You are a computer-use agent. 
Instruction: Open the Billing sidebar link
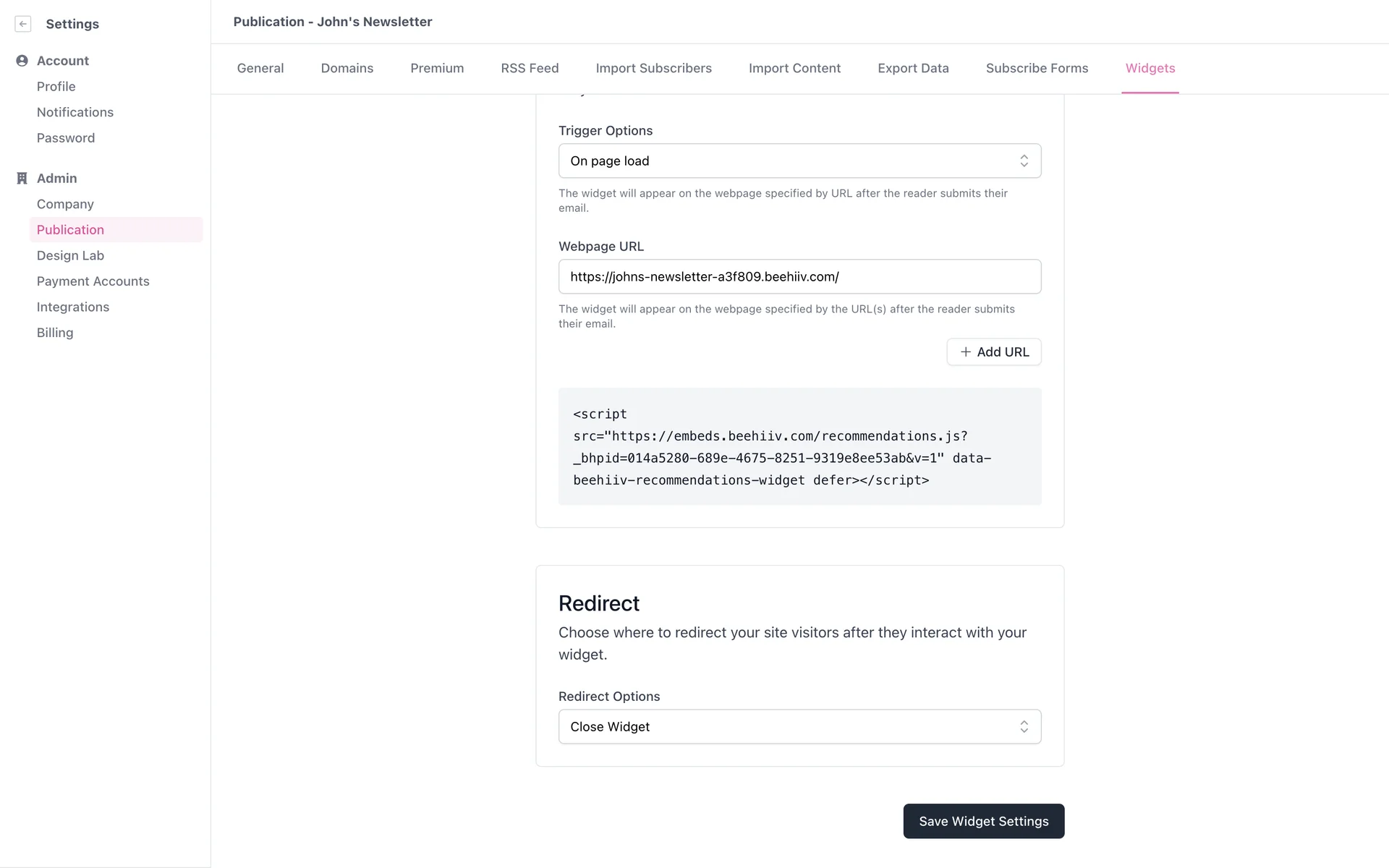tap(55, 333)
